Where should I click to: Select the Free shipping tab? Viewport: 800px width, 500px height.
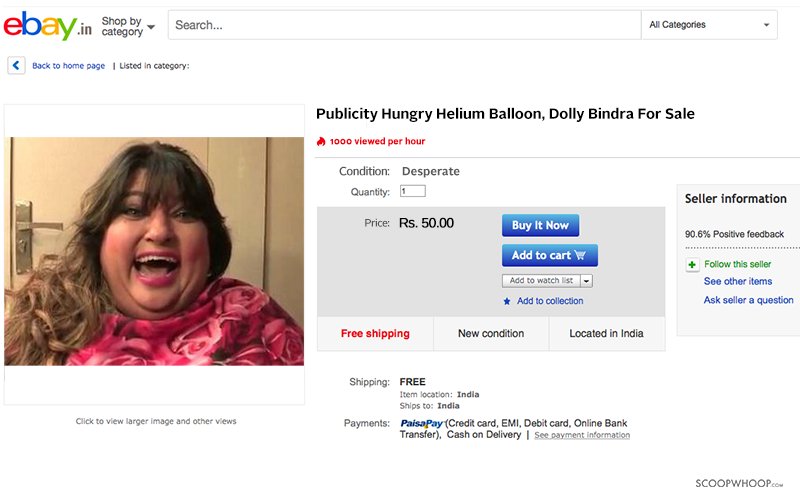click(376, 334)
